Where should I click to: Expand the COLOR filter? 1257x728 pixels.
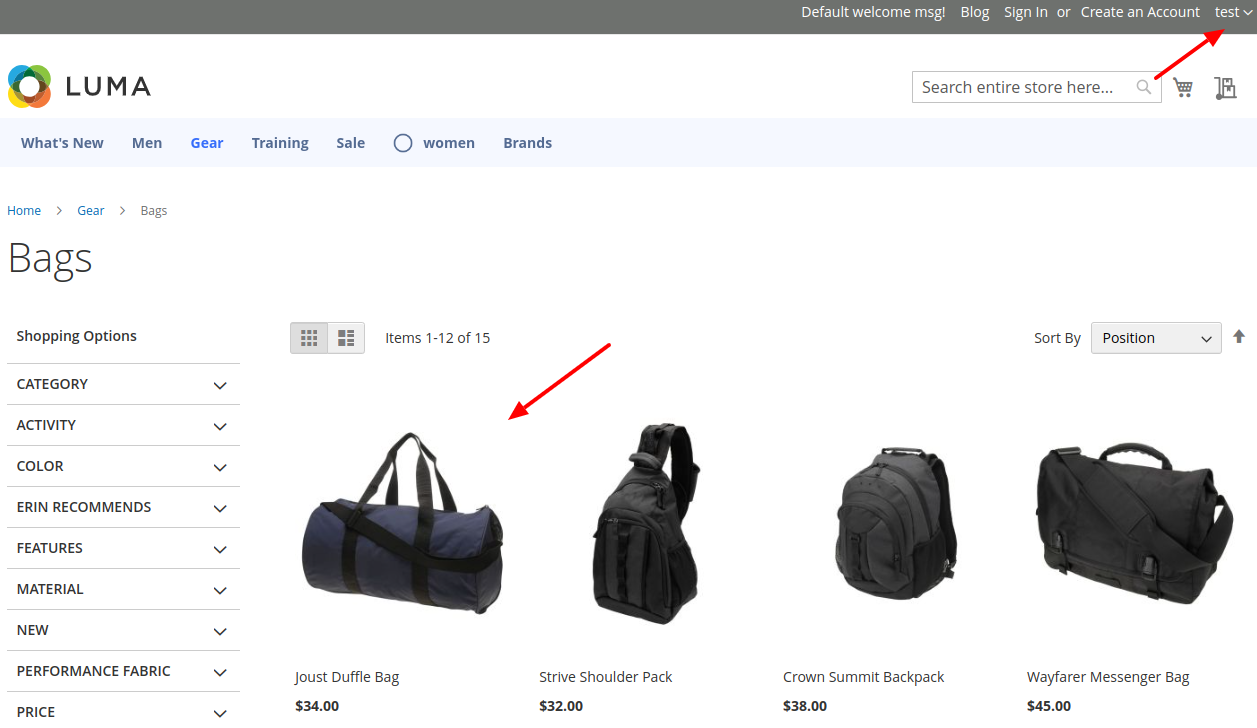[x=123, y=466]
